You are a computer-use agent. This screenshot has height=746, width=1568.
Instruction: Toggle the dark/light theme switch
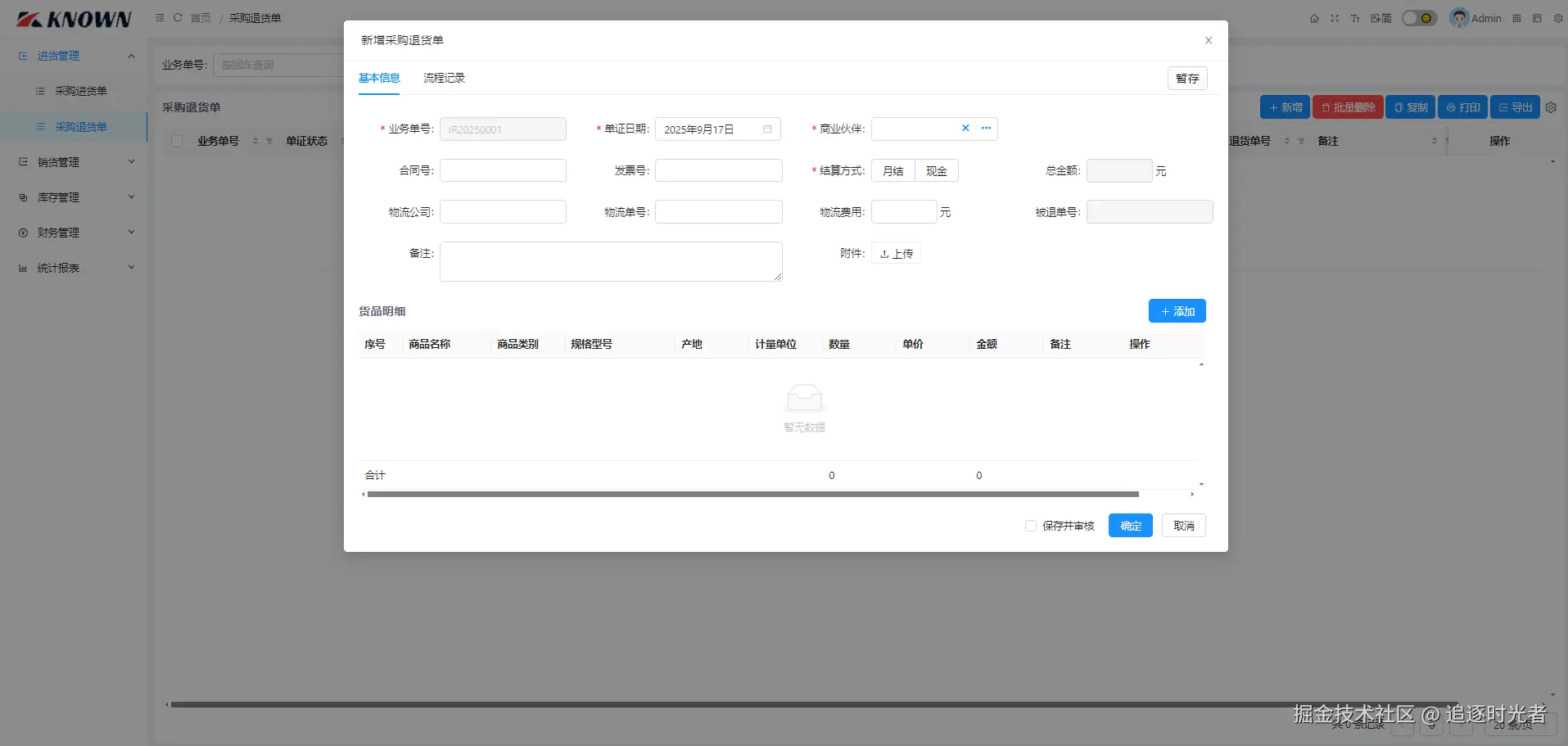point(1419,18)
